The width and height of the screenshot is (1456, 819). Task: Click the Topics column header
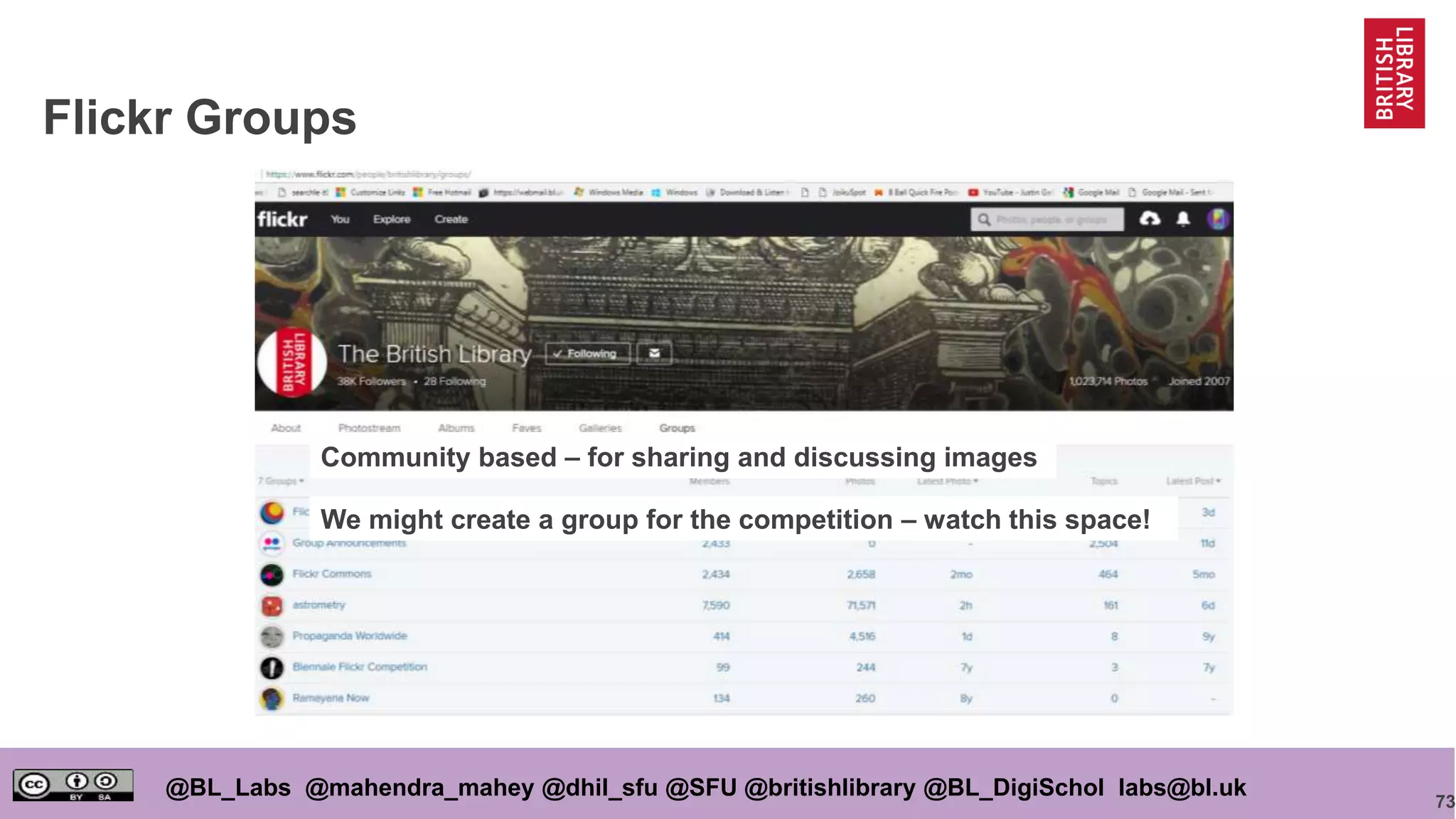coord(1104,481)
